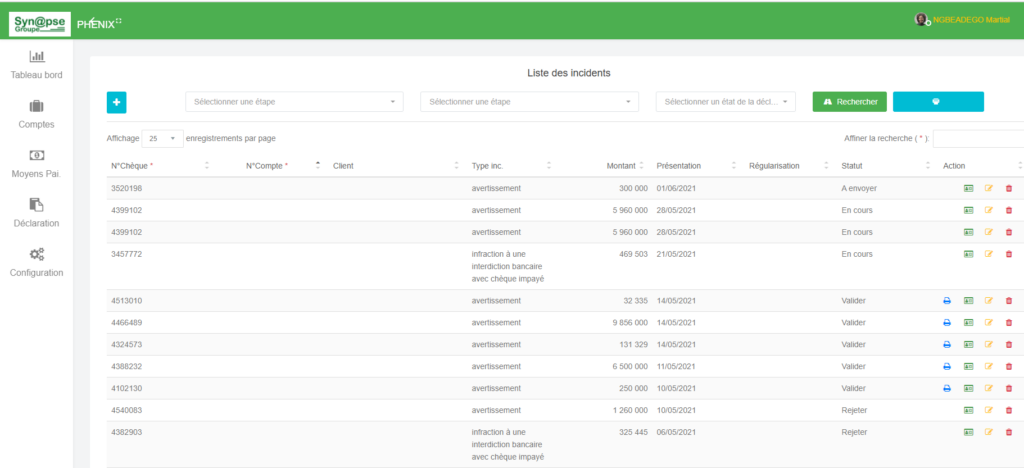
Task: Click the green Rechercher button
Action: [849, 102]
